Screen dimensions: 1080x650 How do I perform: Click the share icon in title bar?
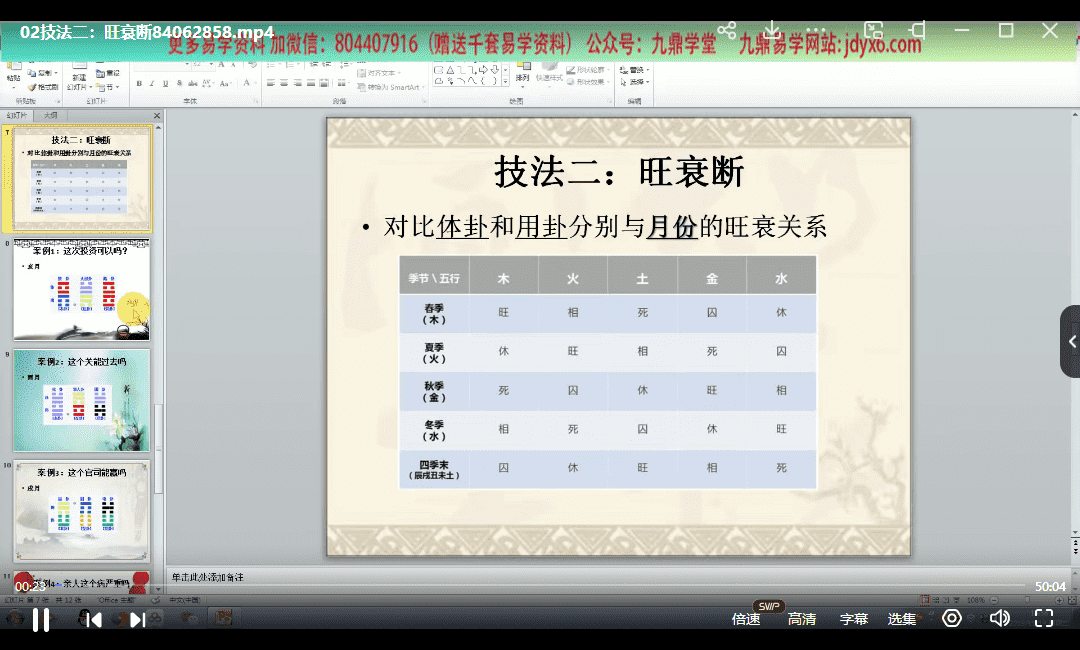pos(727,30)
